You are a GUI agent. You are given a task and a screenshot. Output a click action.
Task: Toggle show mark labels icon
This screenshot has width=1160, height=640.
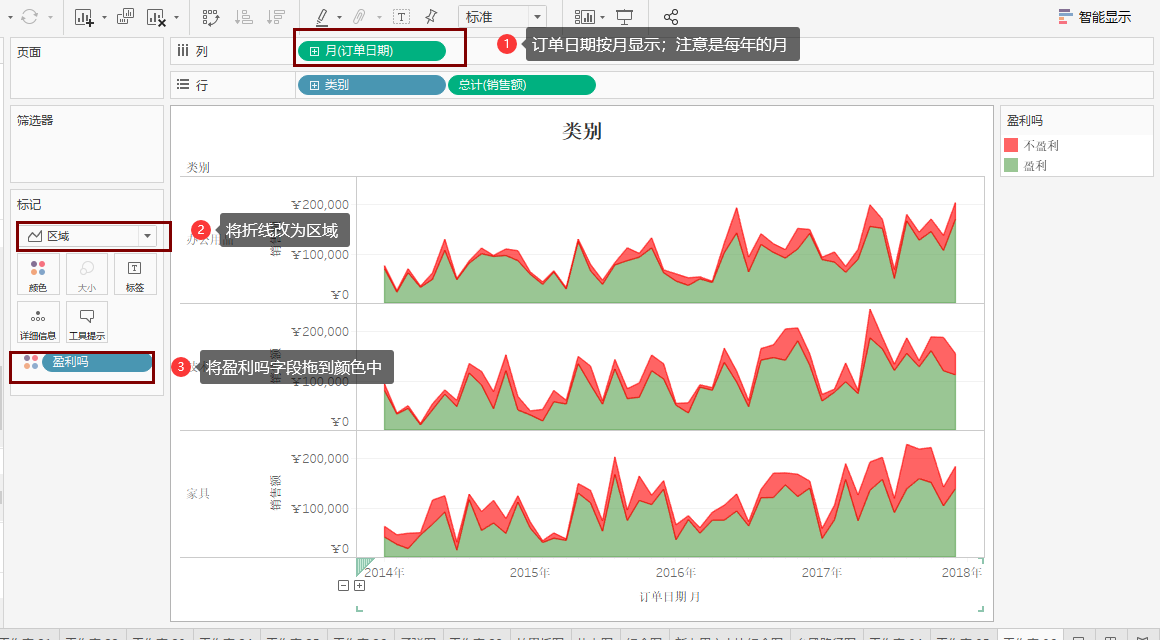[401, 16]
